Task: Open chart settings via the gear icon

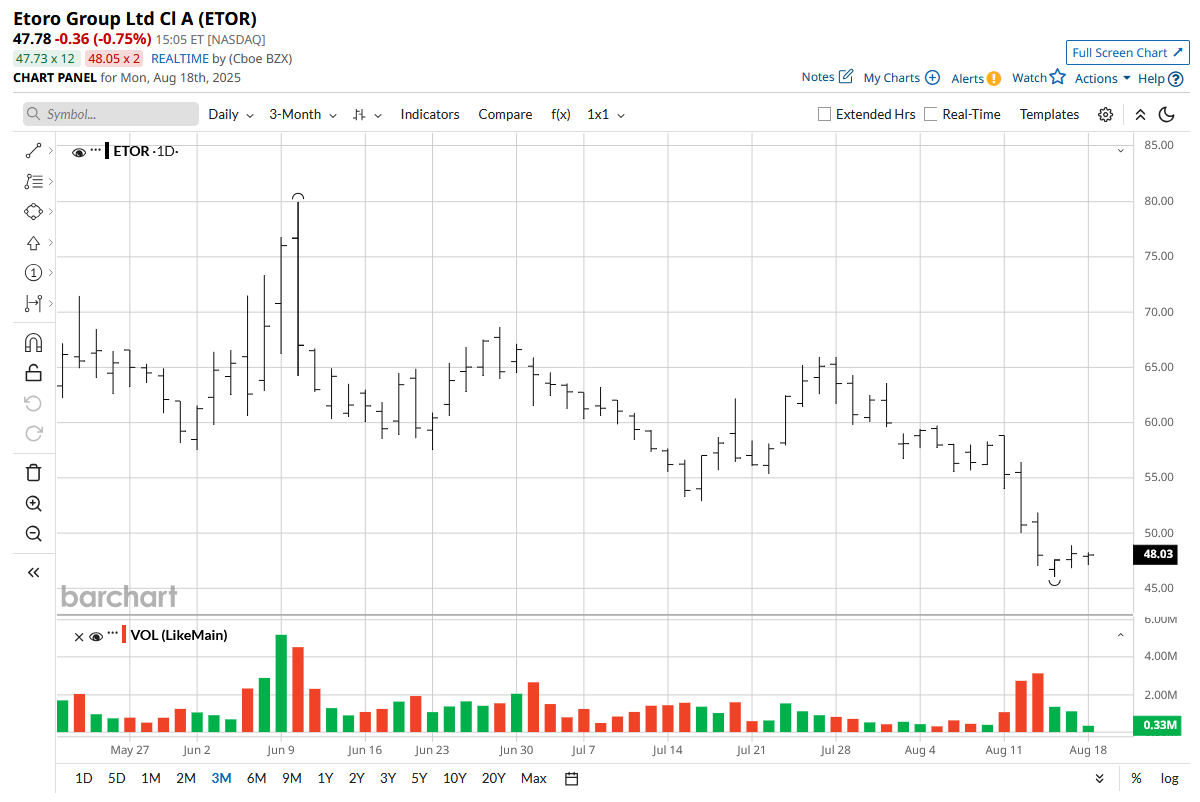Action: [1105, 114]
